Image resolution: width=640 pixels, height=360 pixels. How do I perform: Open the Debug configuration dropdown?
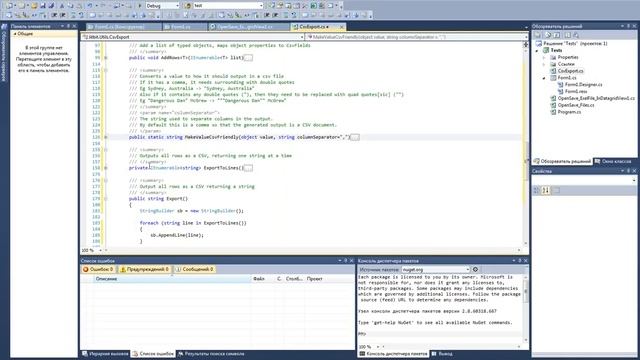pos(177,6)
